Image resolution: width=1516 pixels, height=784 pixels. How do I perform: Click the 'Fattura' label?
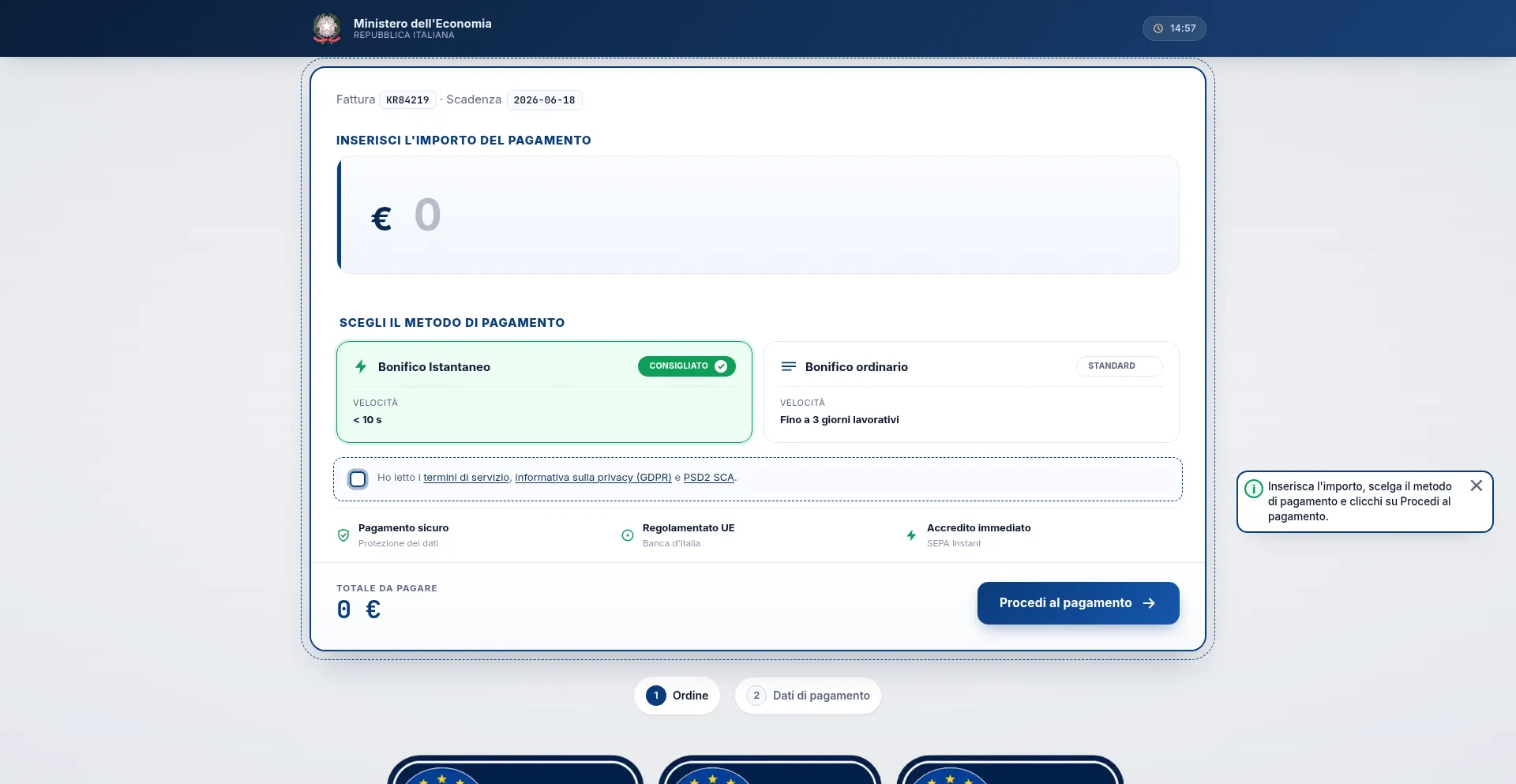355,99
